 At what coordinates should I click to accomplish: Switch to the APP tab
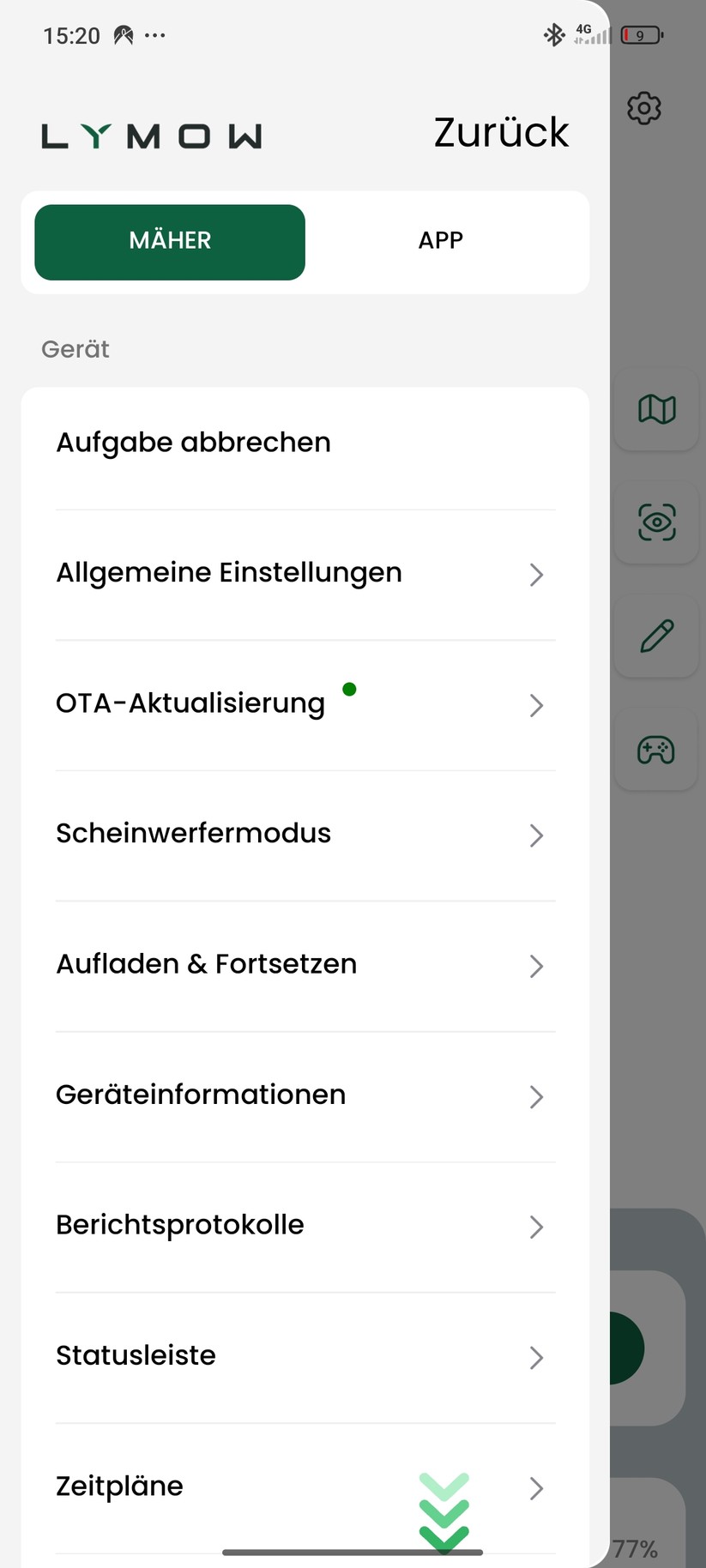click(441, 241)
